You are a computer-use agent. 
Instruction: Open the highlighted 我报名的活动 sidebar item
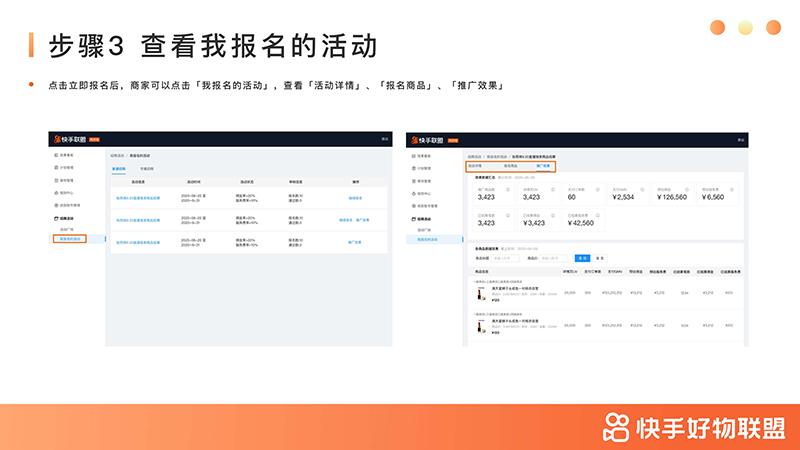coord(70,239)
